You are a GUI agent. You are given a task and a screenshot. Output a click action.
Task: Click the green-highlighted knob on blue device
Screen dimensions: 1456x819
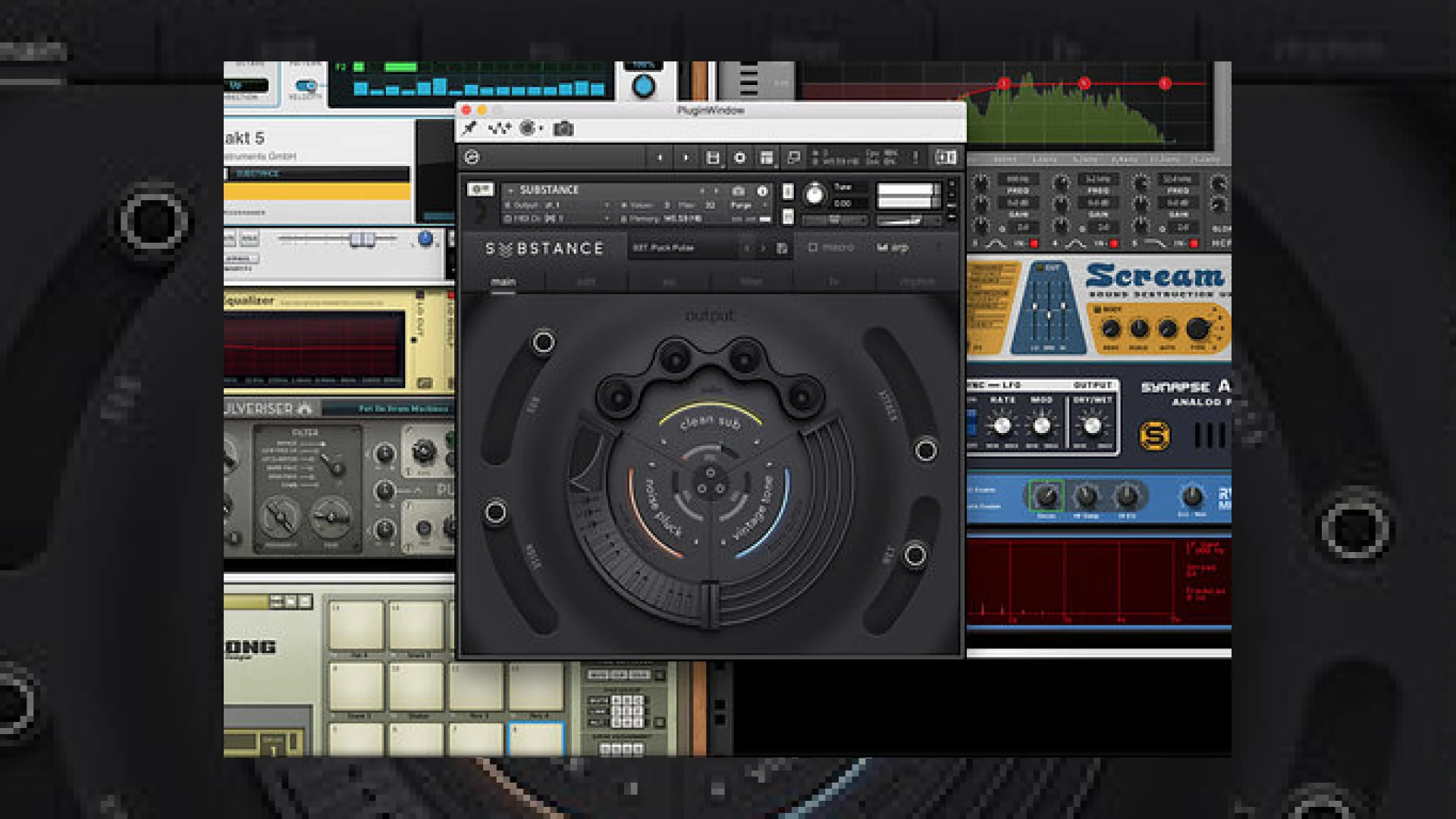(1046, 497)
